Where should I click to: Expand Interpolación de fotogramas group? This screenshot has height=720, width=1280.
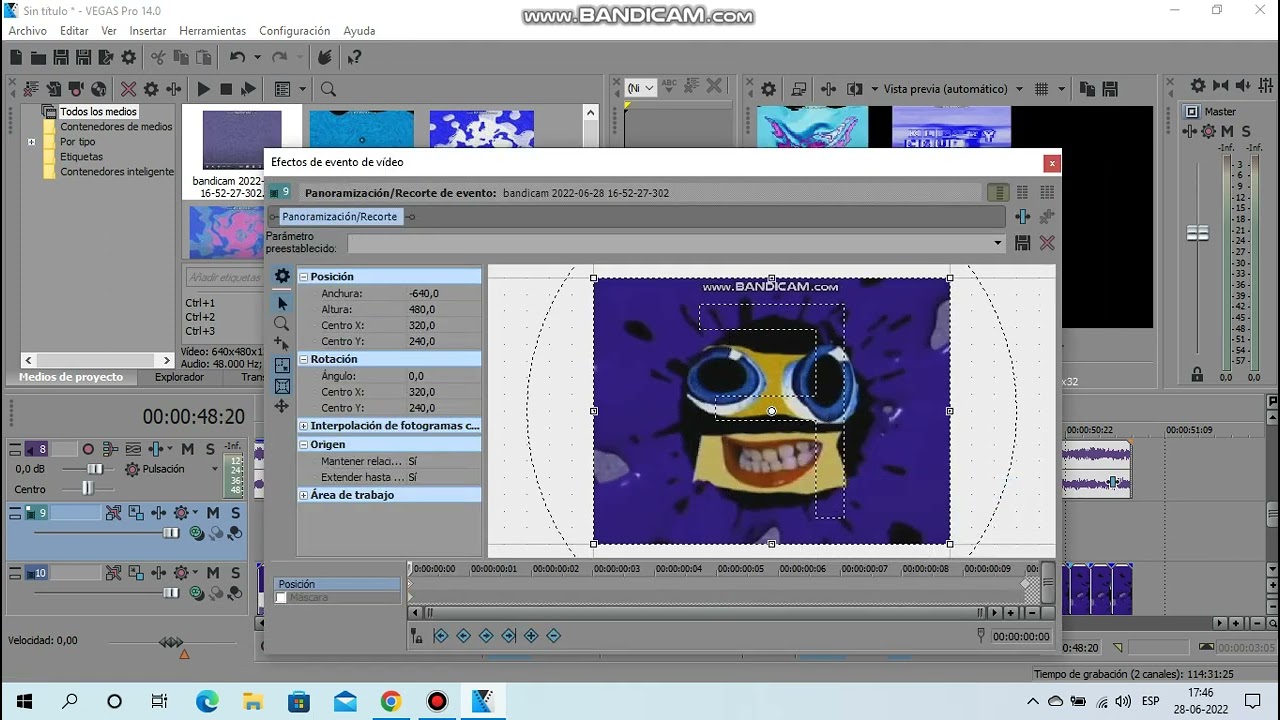(x=303, y=426)
